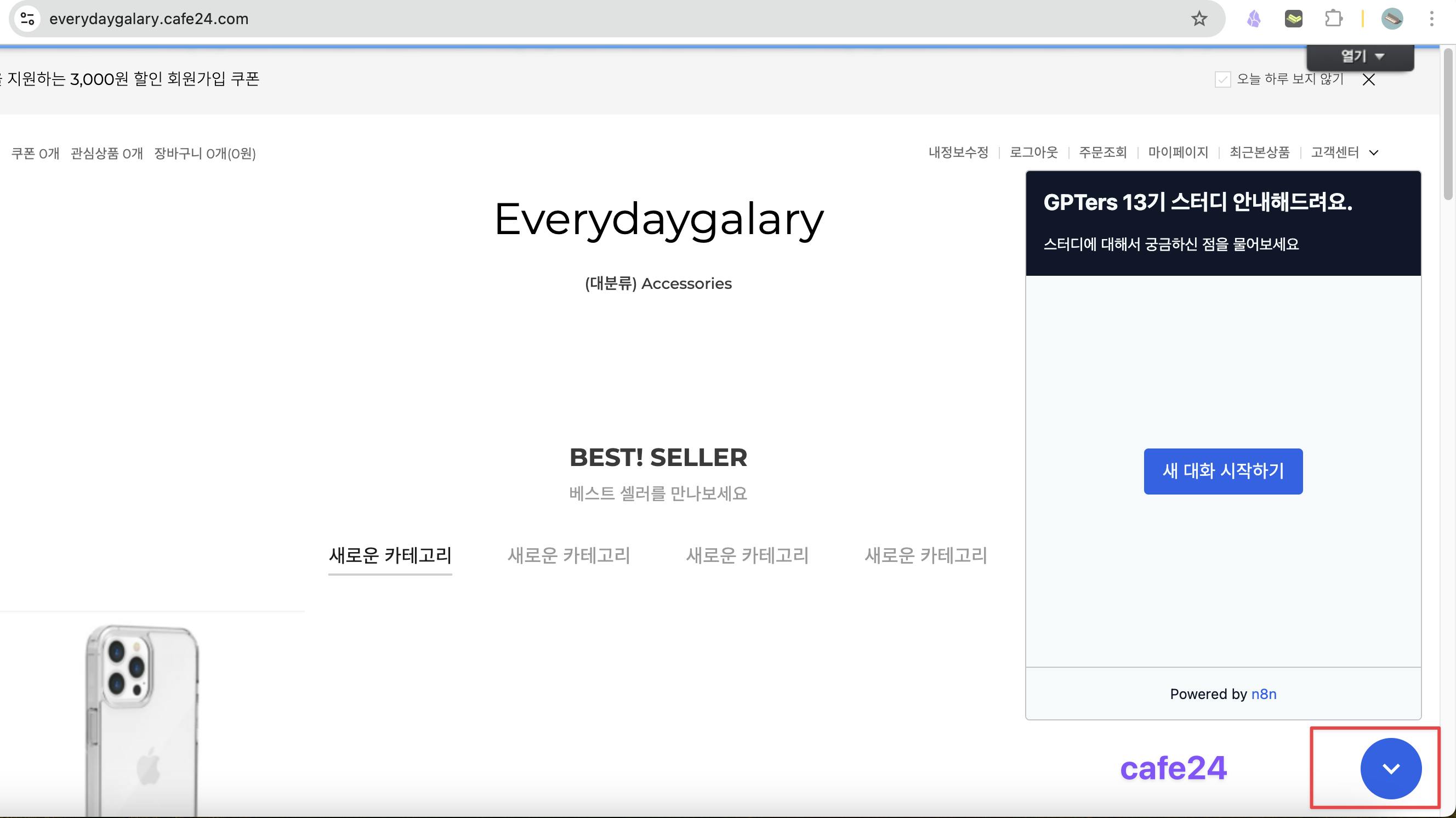Collapse the chat widget with round chevron button
This screenshot has height=818, width=1456.
click(1390, 768)
